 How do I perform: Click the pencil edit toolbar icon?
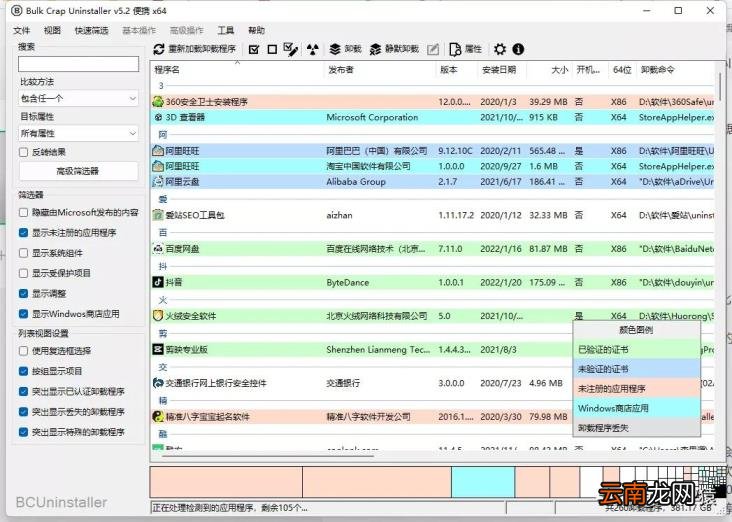tap(433, 49)
